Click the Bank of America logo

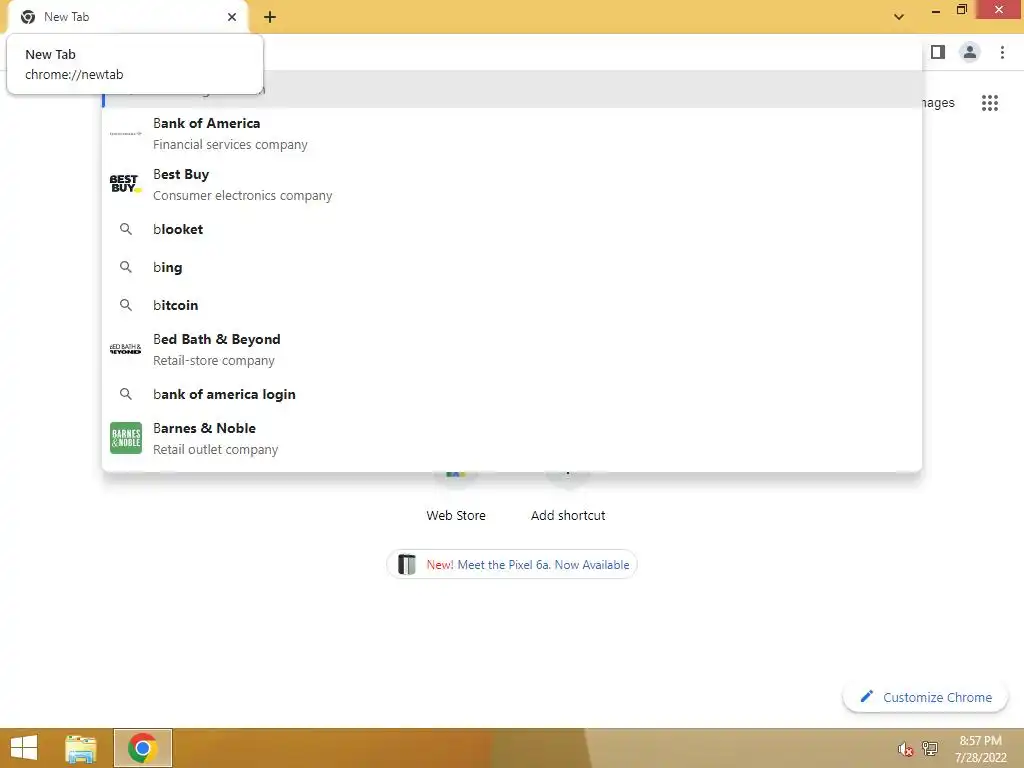click(125, 133)
